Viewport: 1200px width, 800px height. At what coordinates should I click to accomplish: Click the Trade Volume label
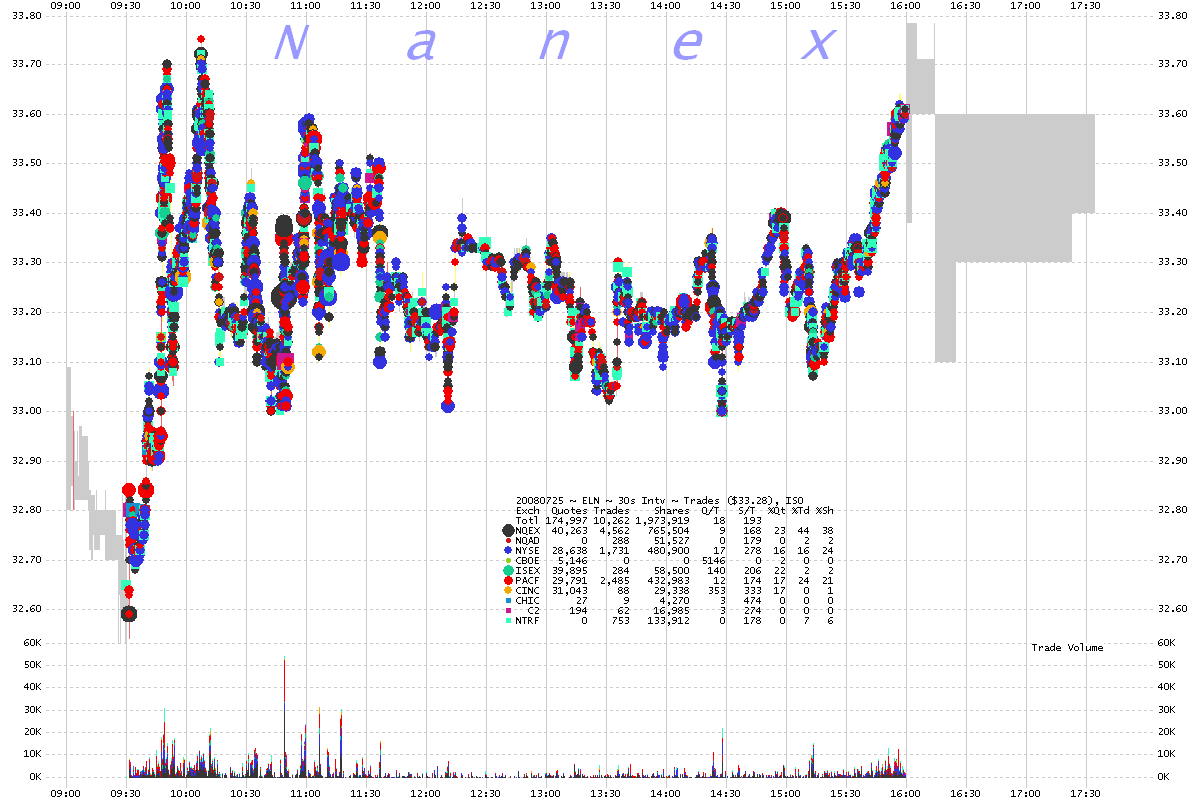pyautogui.click(x=1067, y=648)
